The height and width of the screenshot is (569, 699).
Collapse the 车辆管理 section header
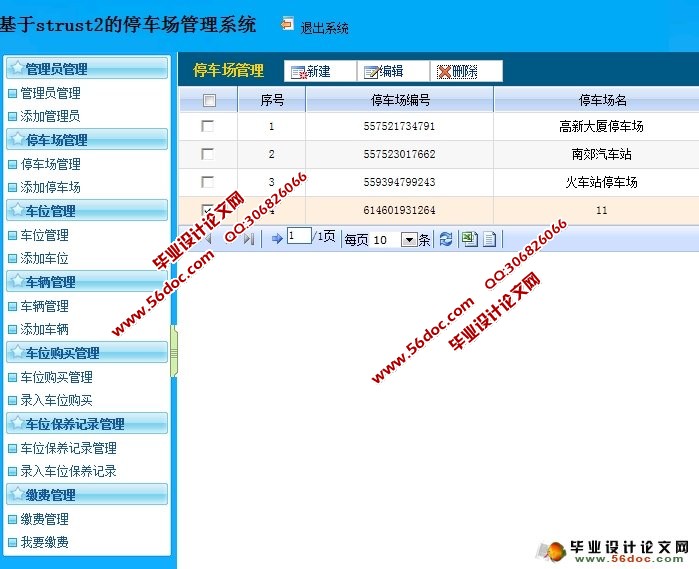pyautogui.click(x=87, y=281)
